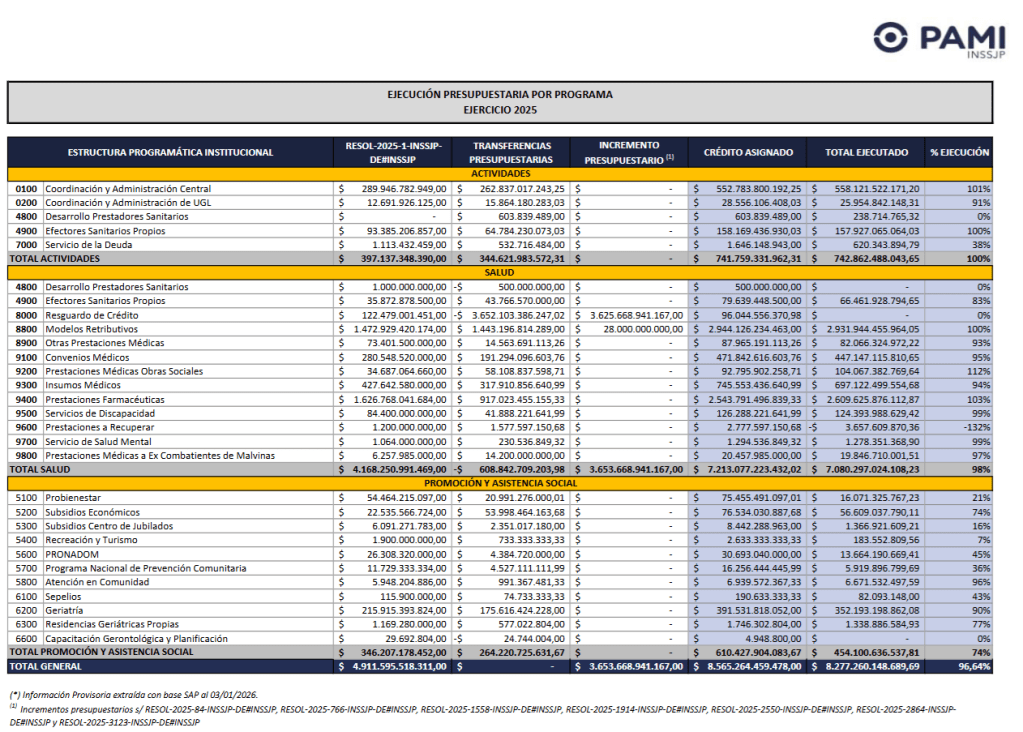The height and width of the screenshot is (732, 1023).
Task: Click the Coordinación y Administración Central row label
Action: [x=128, y=188]
